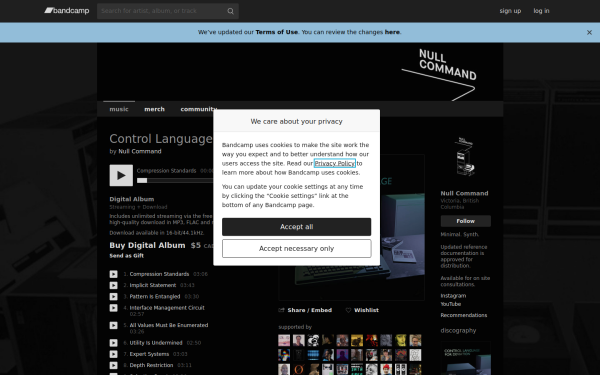
Task: Play track 6 Utility Is Undermined
Action: point(114,343)
